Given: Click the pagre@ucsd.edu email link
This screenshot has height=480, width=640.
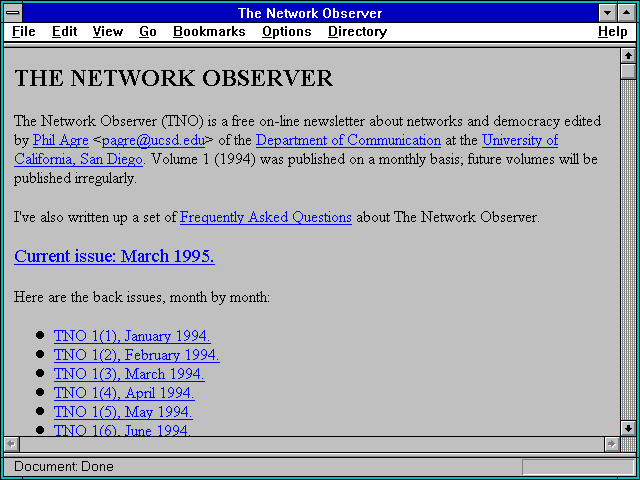Looking at the screenshot, I should 153,140.
